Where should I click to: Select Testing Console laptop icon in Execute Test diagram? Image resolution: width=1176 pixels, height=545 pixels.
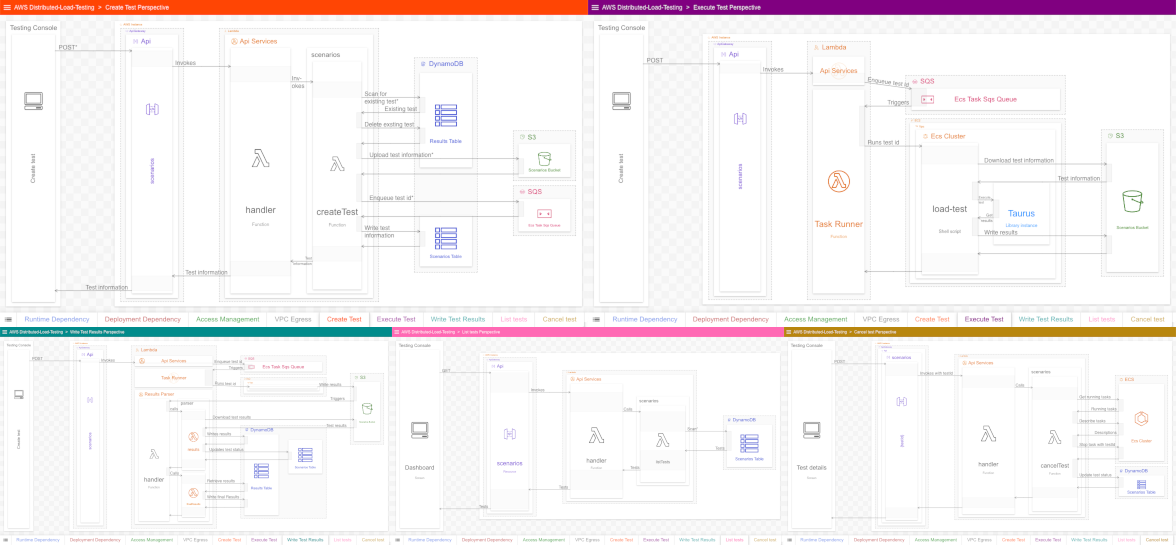click(x=622, y=101)
